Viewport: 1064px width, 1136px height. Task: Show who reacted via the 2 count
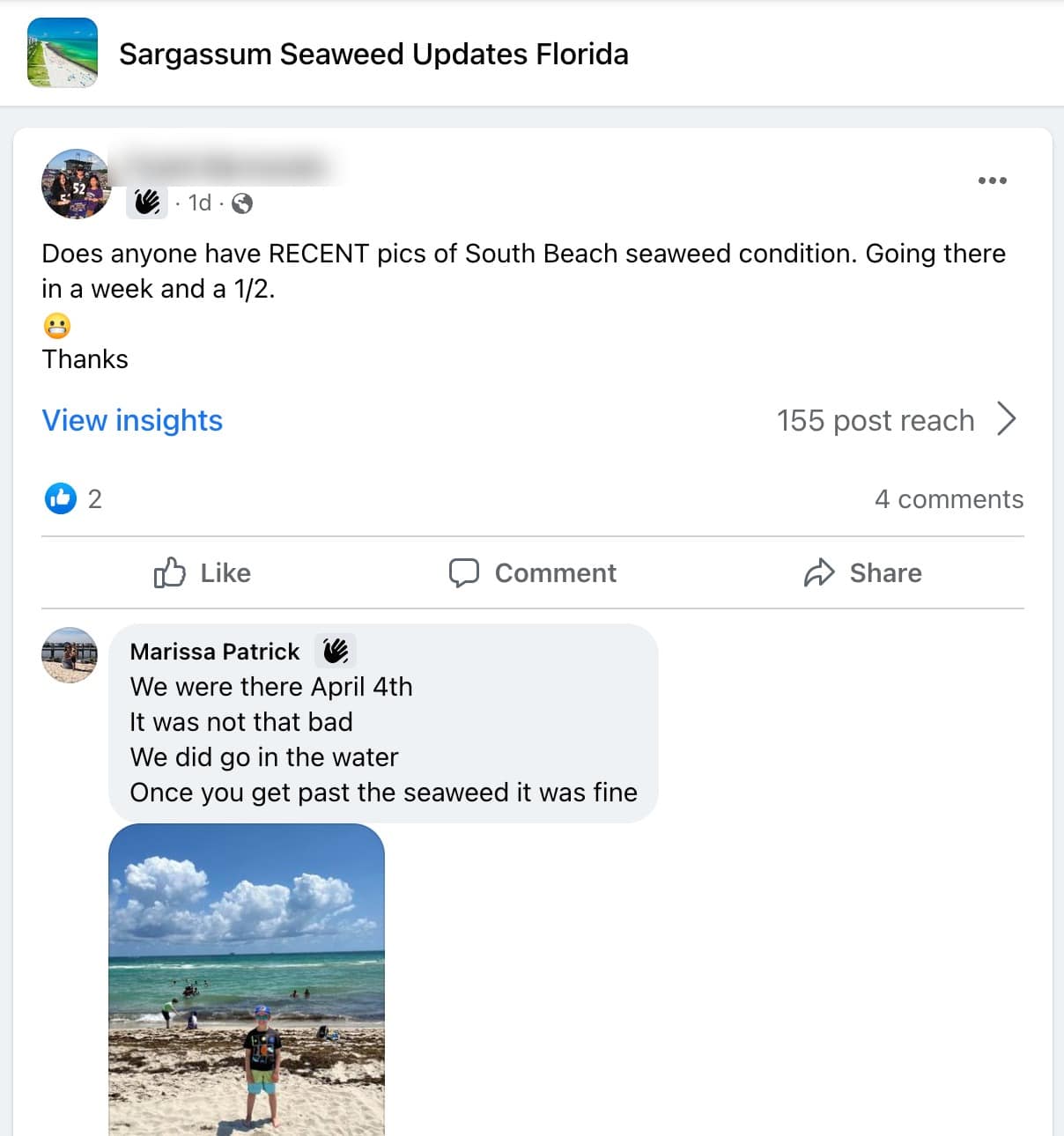click(x=95, y=499)
